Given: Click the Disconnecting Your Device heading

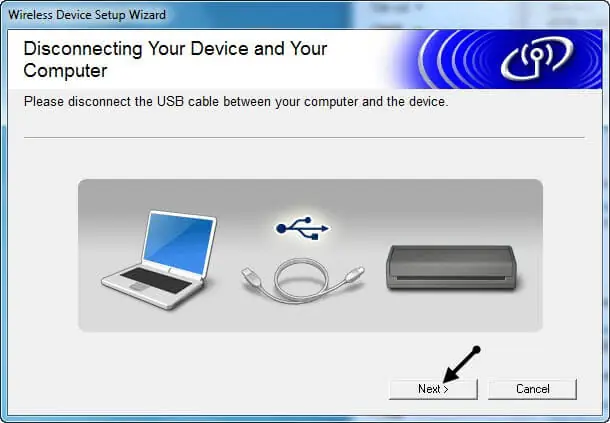Looking at the screenshot, I should point(175,60).
